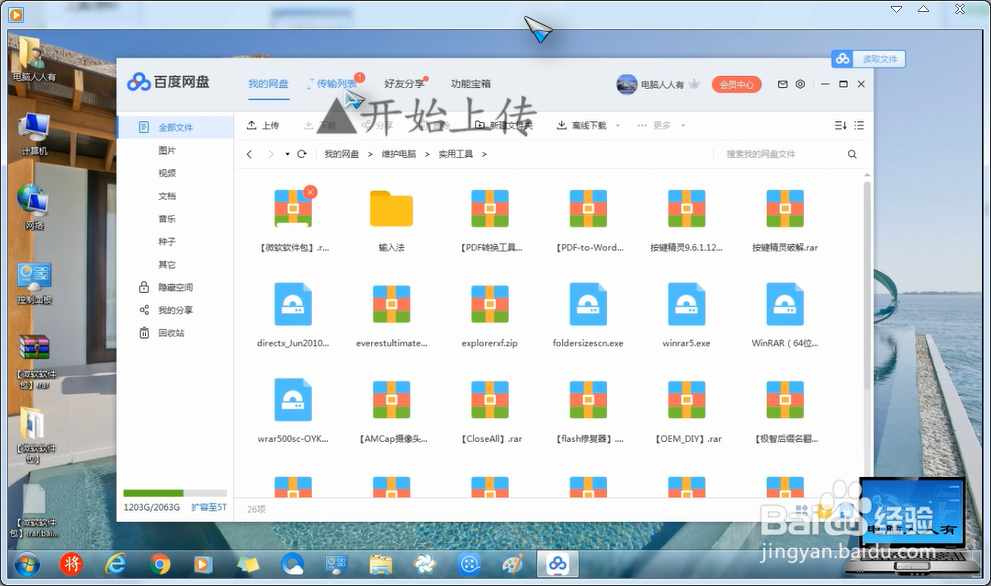The image size is (991, 586).
Task: Open 计算机 desktop icon
Action: coord(33,134)
